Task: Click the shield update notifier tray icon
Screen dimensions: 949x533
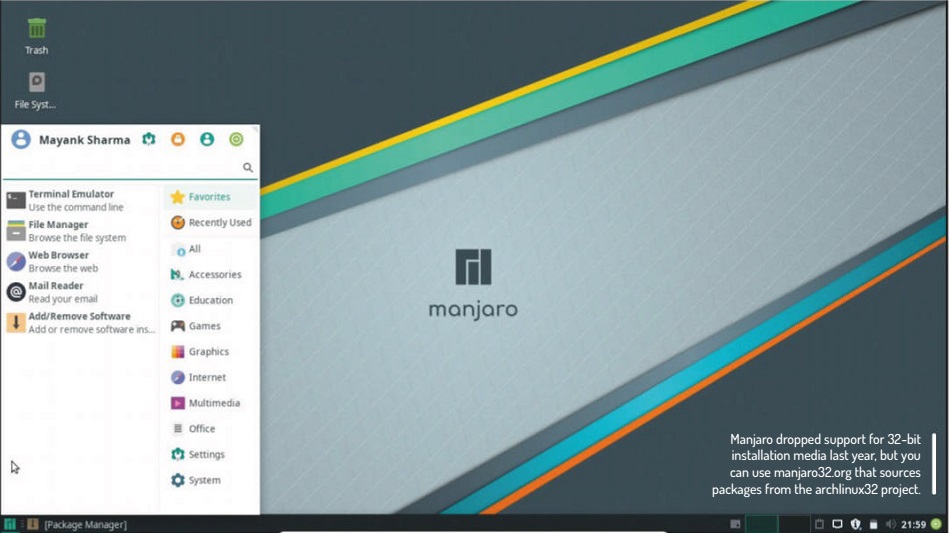Action: pos(855,524)
